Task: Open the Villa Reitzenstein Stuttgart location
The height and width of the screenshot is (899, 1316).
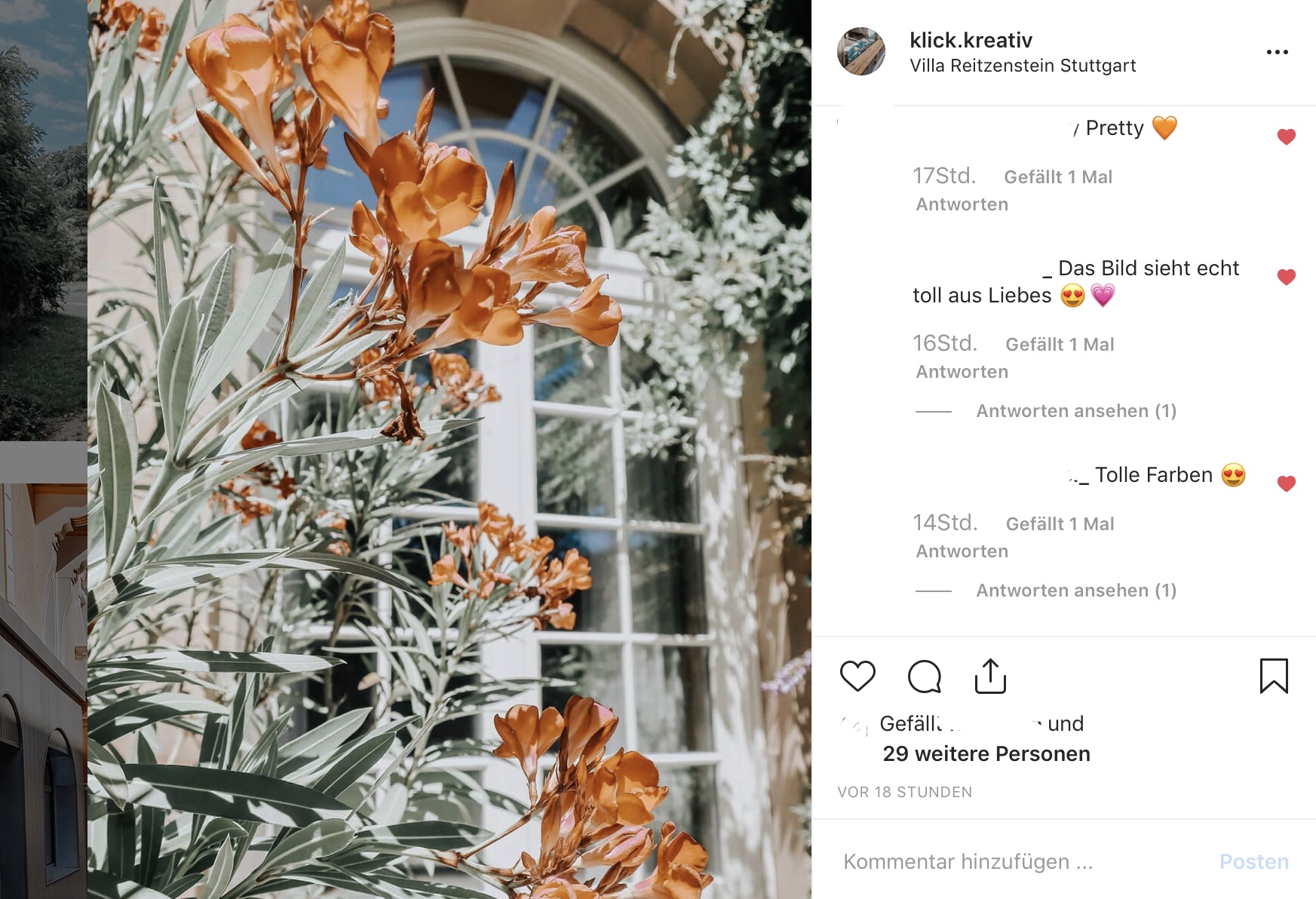Action: click(1023, 66)
